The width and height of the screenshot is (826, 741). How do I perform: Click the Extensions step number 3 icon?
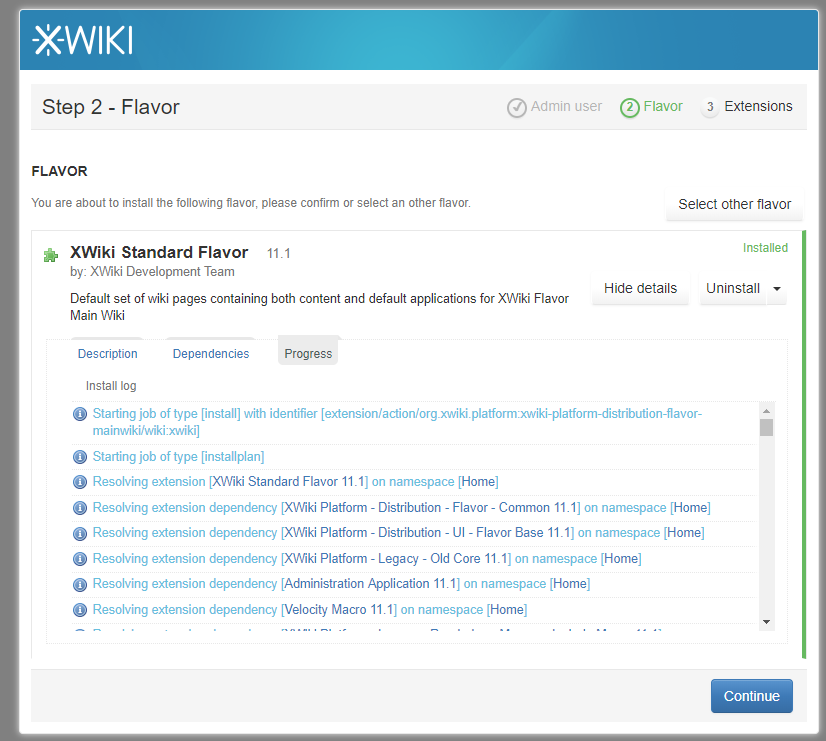710,107
